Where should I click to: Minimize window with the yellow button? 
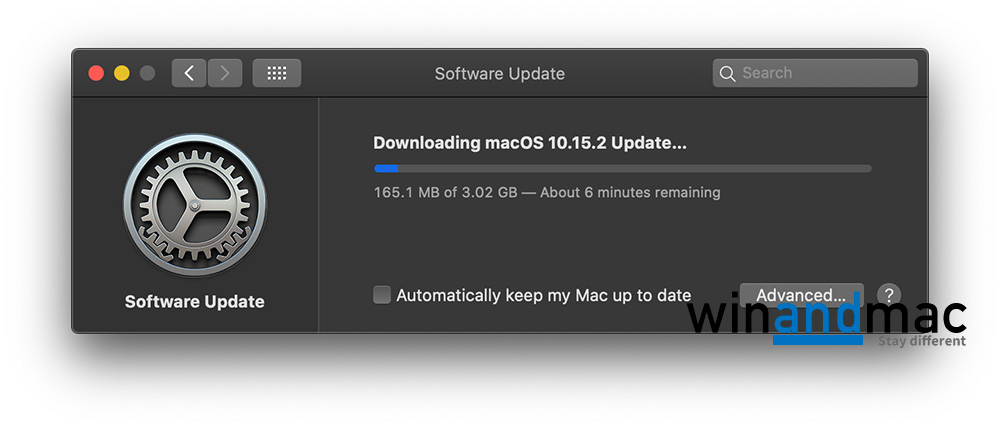[x=122, y=73]
